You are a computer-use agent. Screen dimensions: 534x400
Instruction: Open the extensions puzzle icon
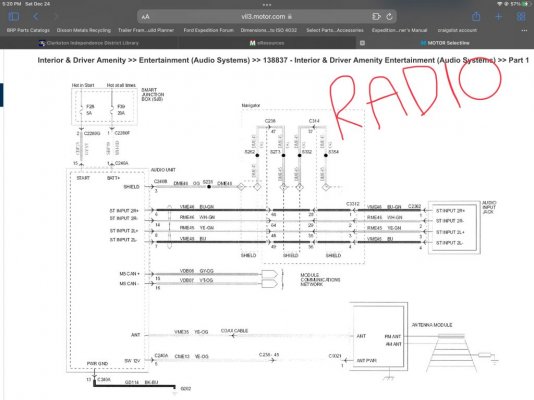(x=376, y=16)
